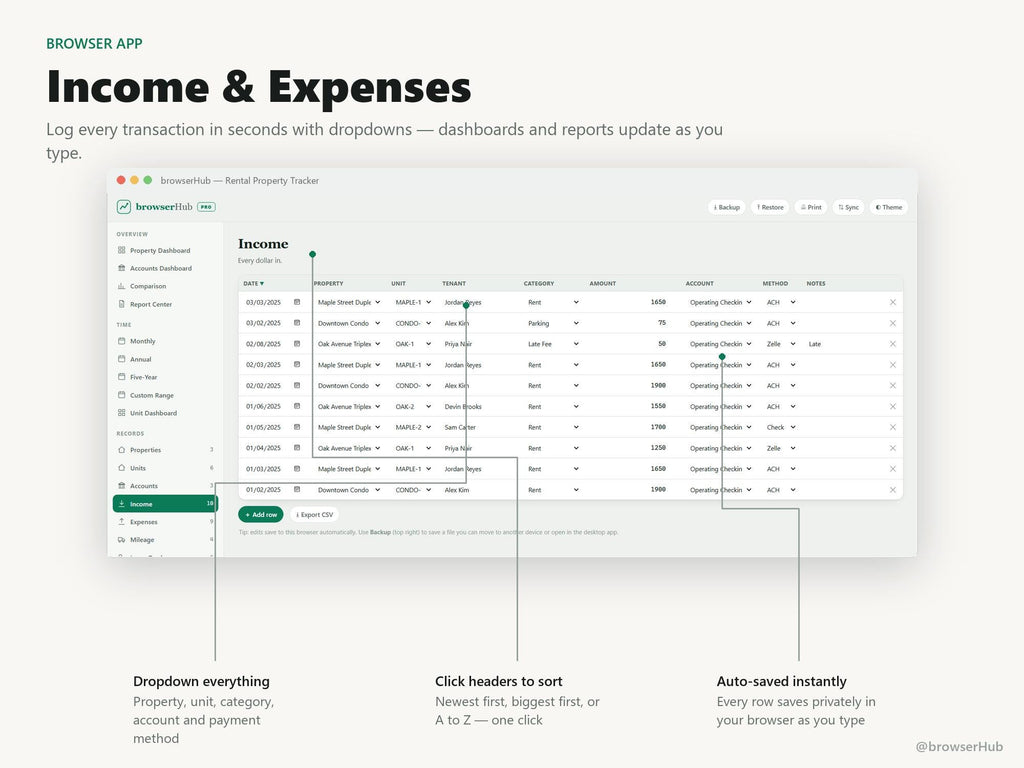The width and height of the screenshot is (1024, 768).
Task: Open Unit Dashboard in sidebar
Action: point(165,413)
